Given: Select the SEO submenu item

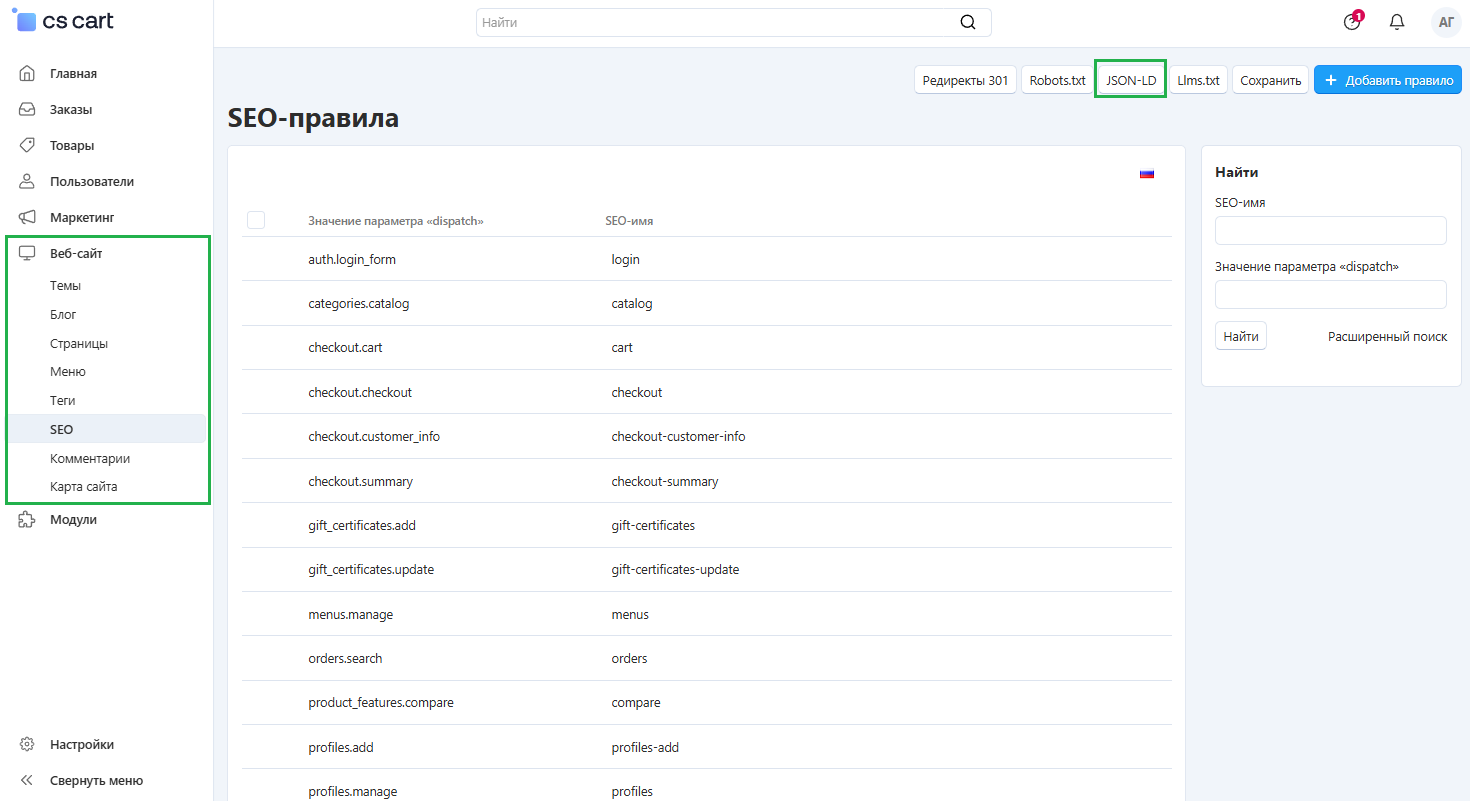Looking at the screenshot, I should click(x=106, y=429).
